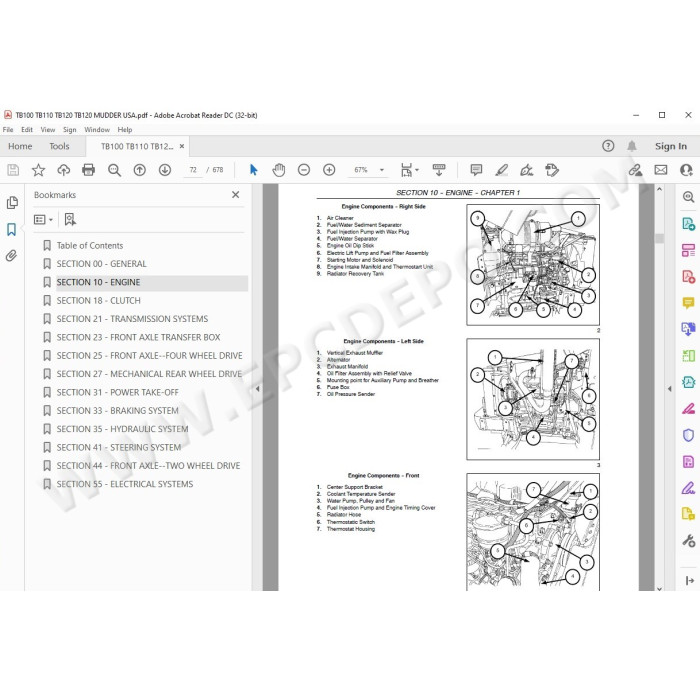Go to SECTION 33 - BRAKING SYSTEM
Image resolution: width=700 pixels, height=700 pixels.
click(117, 411)
